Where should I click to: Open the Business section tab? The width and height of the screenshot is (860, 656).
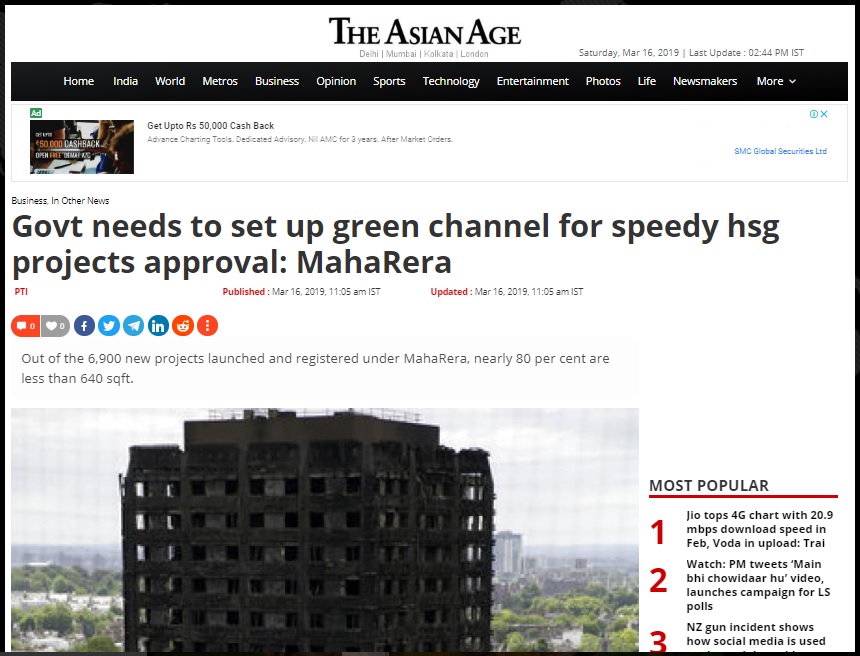pyautogui.click(x=277, y=81)
